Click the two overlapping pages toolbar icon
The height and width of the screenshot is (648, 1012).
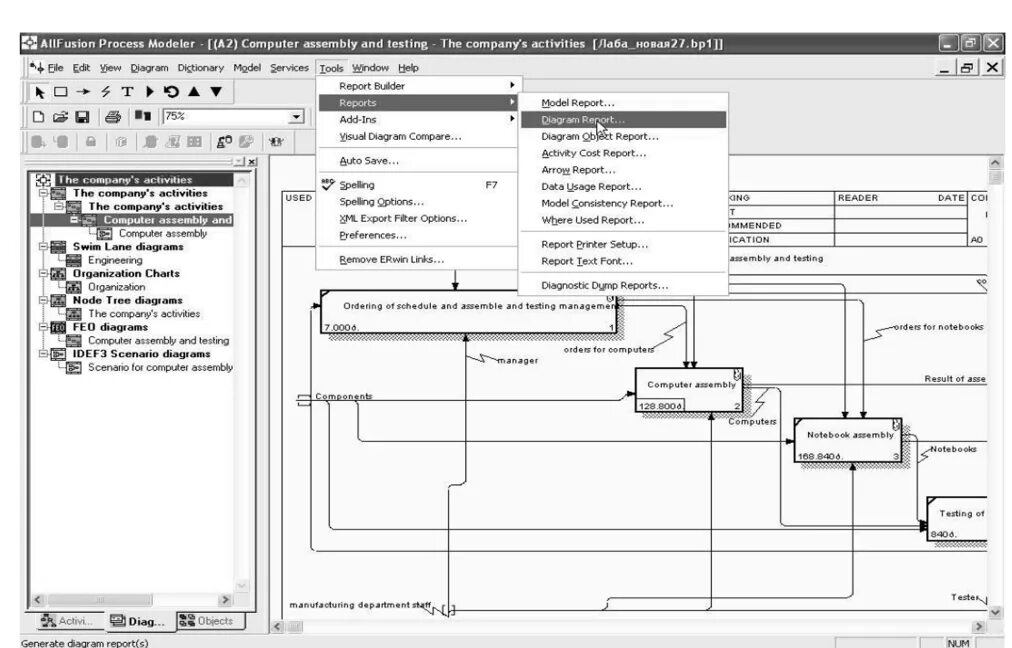(143, 116)
